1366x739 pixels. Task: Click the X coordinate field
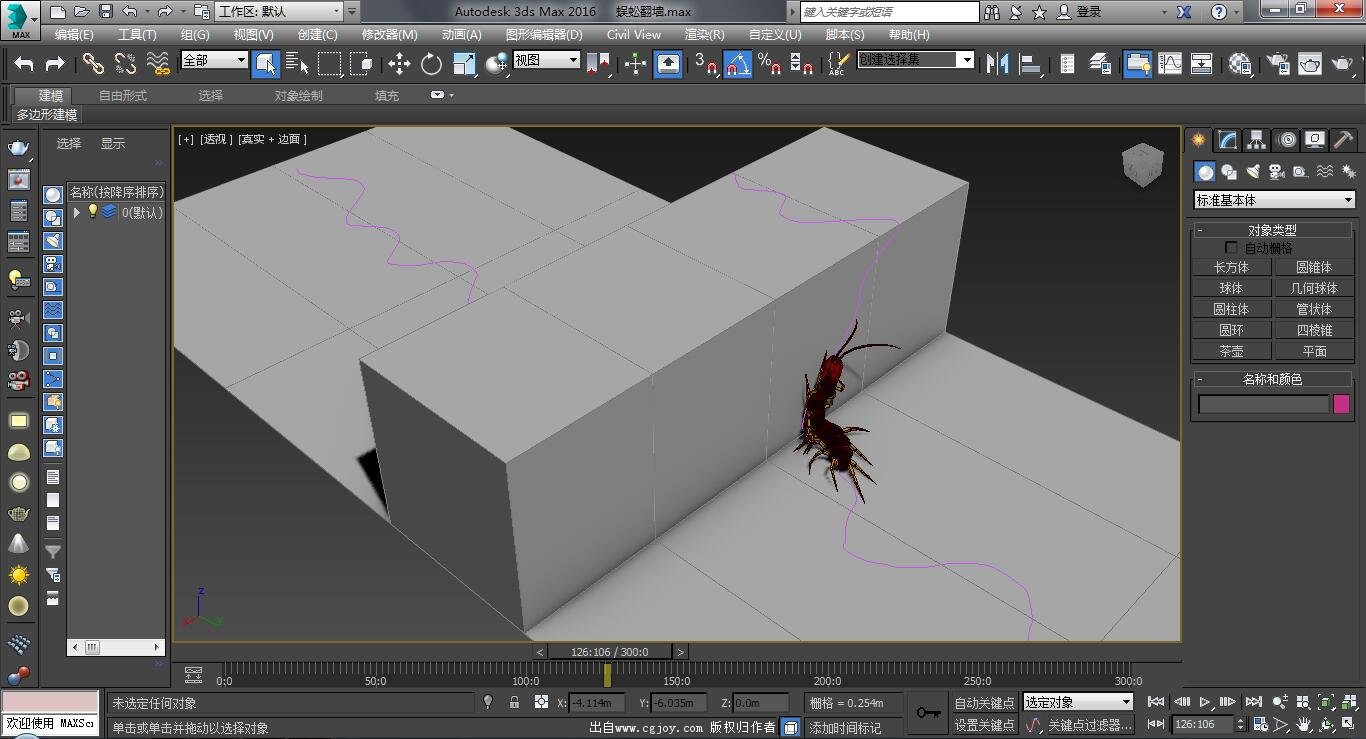point(597,703)
